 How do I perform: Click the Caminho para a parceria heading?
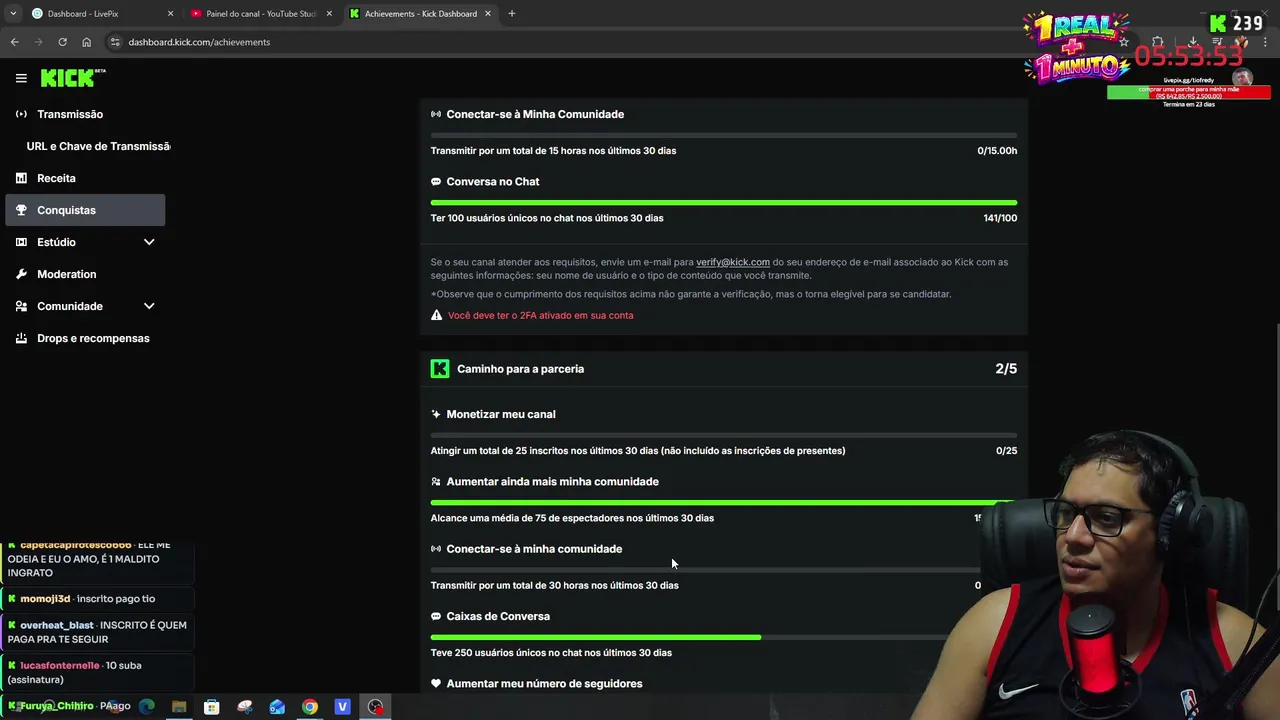click(520, 369)
